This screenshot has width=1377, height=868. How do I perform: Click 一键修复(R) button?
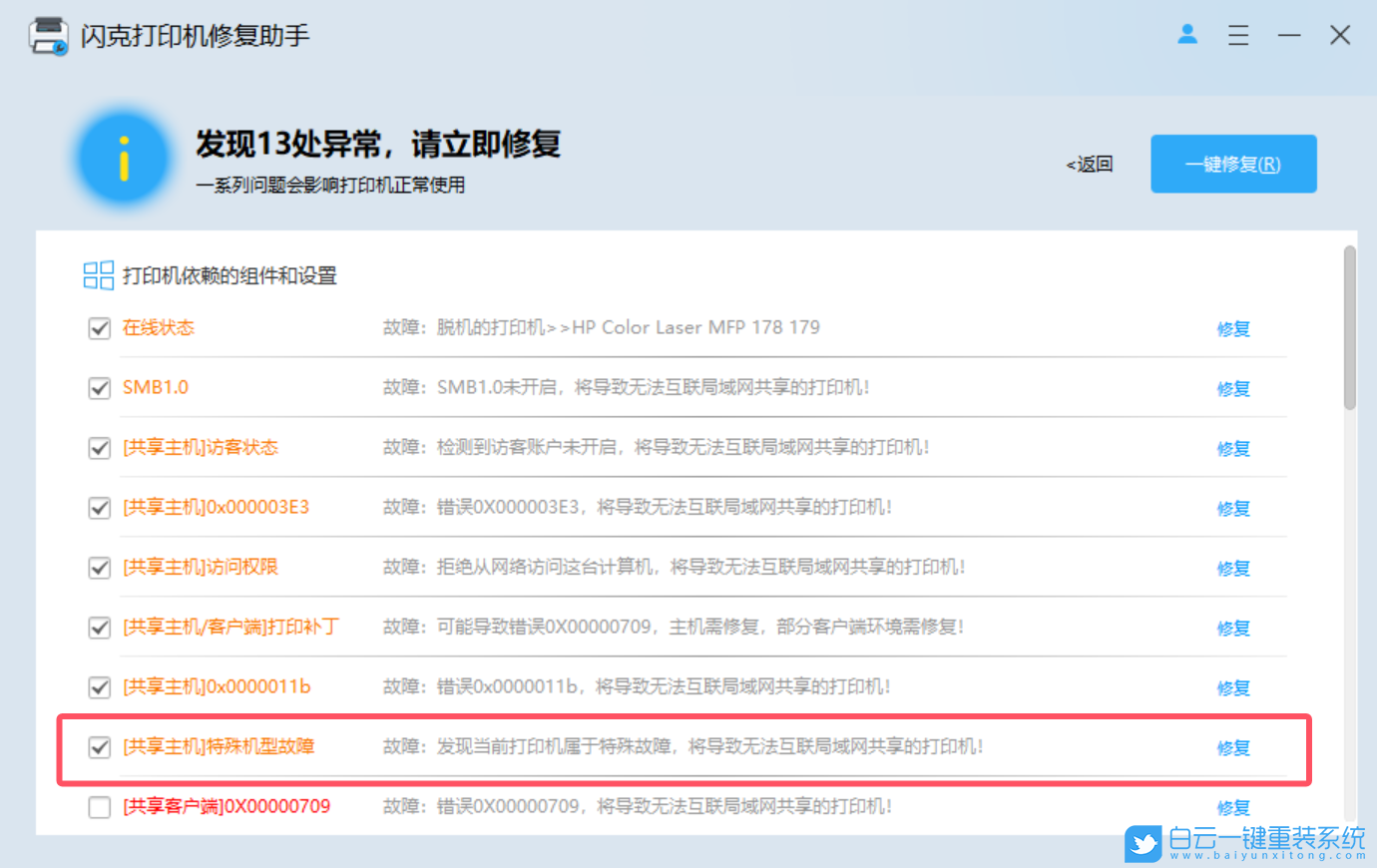(1233, 164)
